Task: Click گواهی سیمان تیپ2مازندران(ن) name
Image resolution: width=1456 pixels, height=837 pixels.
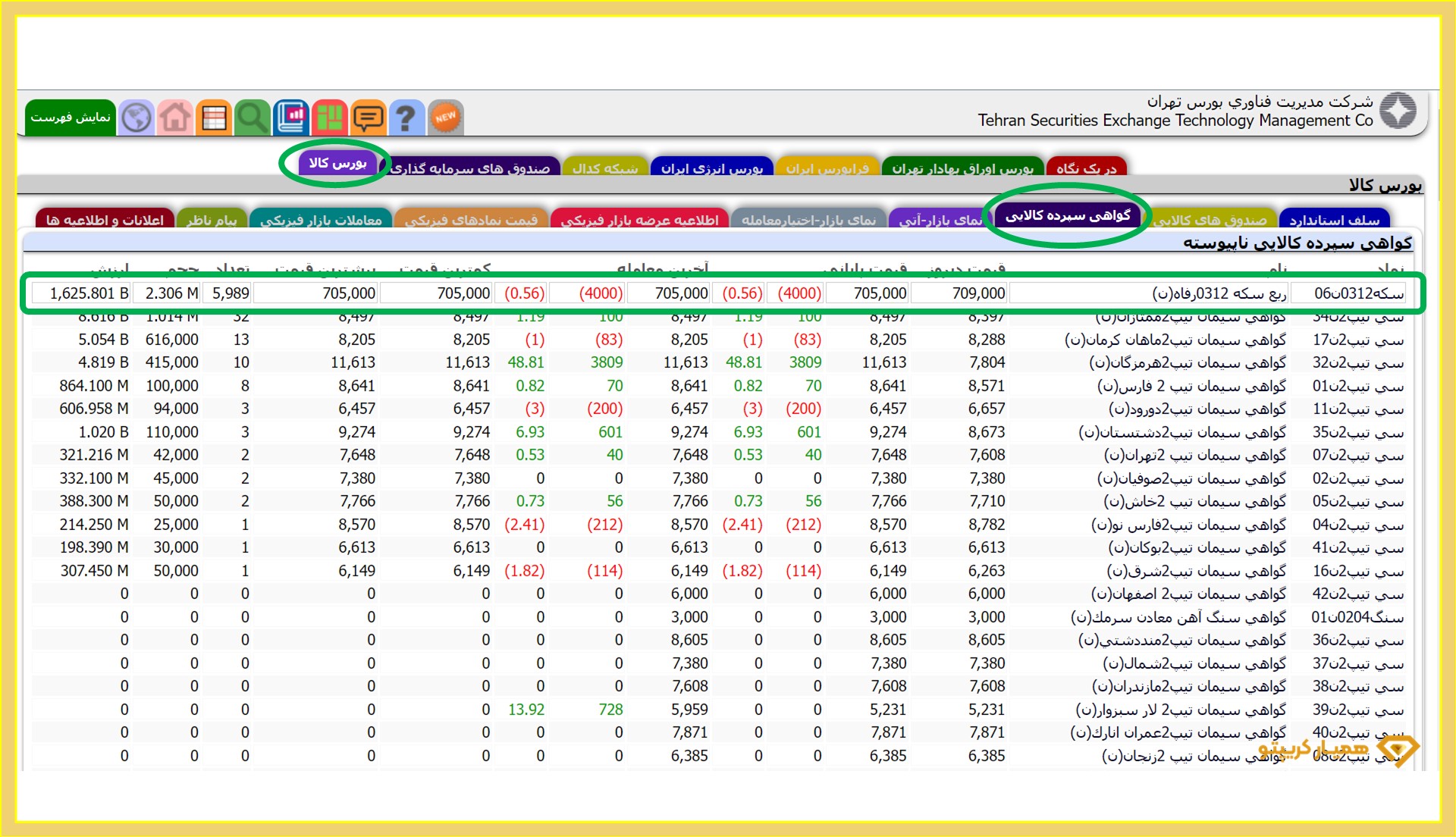Action: click(1189, 686)
